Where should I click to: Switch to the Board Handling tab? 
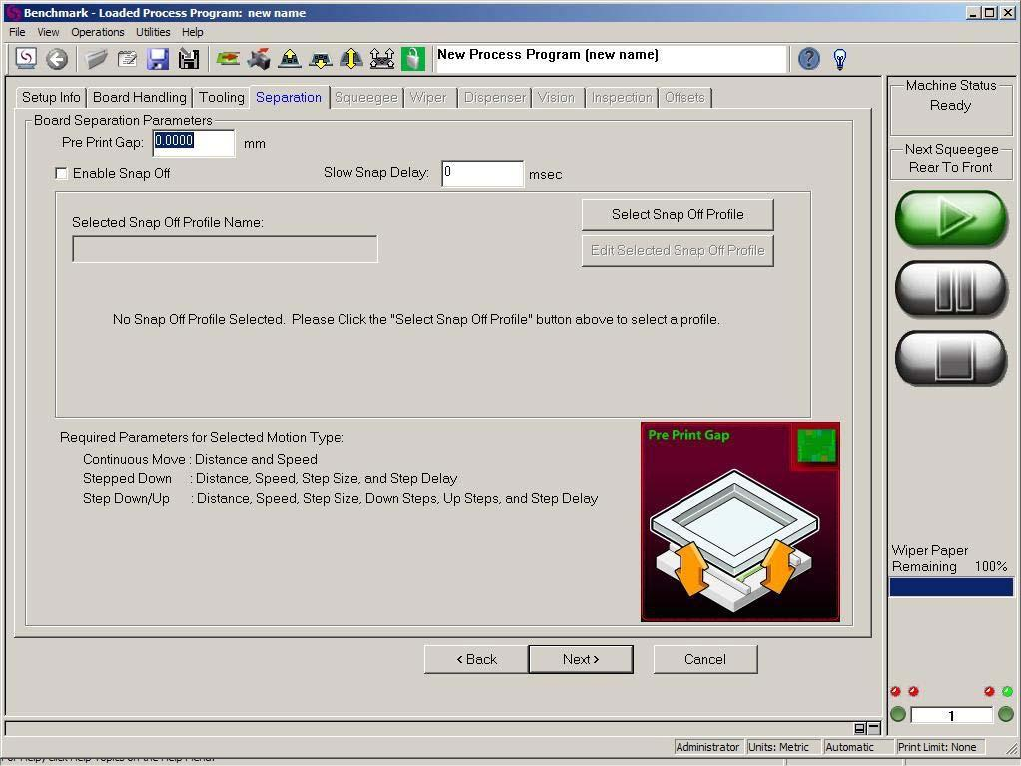click(140, 97)
